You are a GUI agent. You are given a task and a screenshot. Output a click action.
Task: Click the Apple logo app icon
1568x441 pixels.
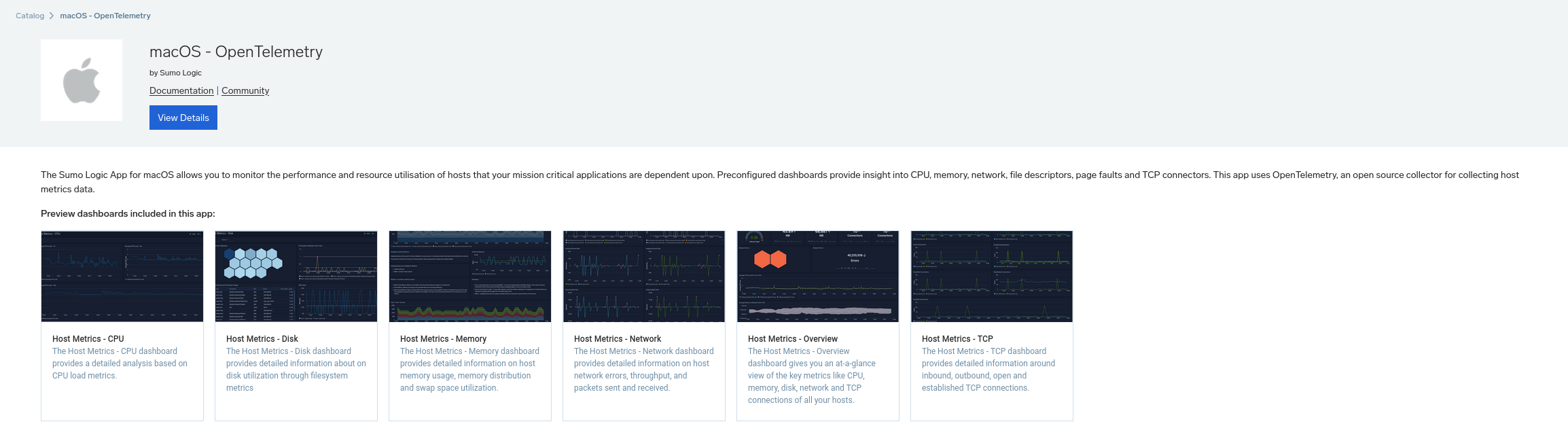pyautogui.click(x=82, y=80)
